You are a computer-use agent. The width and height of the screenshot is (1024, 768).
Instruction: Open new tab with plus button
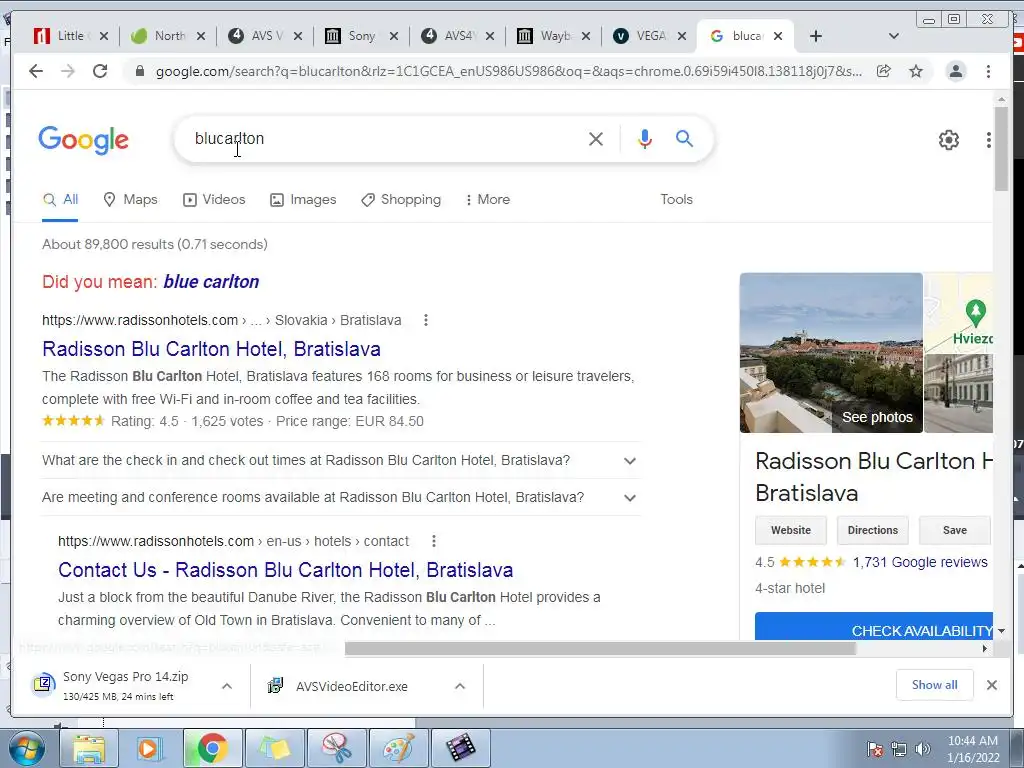[815, 36]
